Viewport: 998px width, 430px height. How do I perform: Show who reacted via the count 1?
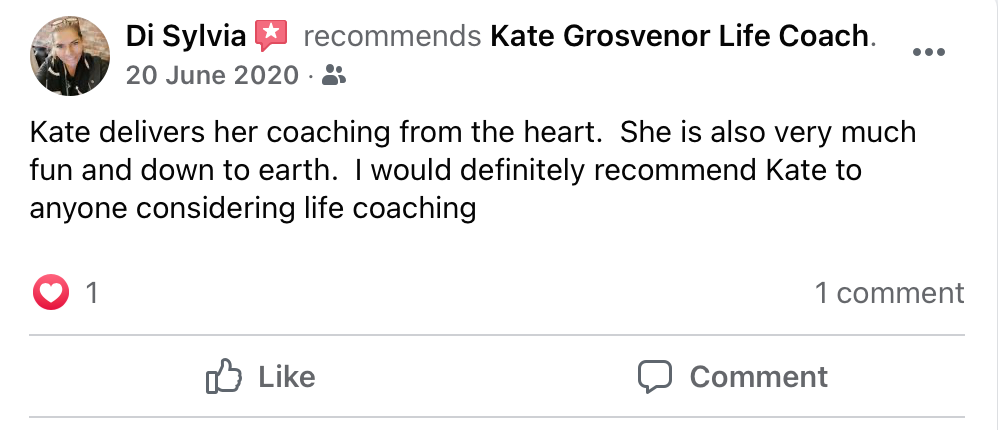coord(91,293)
